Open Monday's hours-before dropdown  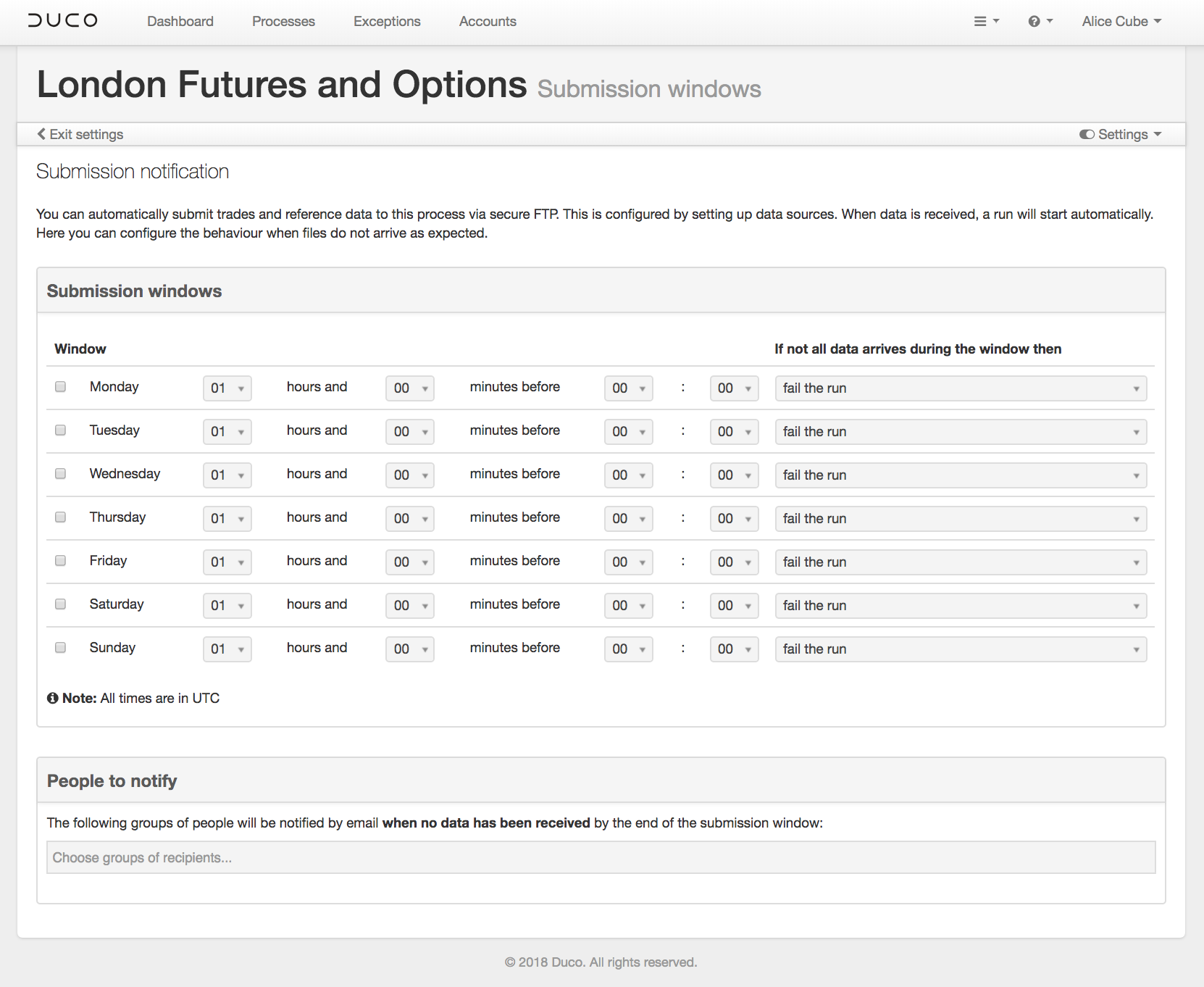(227, 388)
